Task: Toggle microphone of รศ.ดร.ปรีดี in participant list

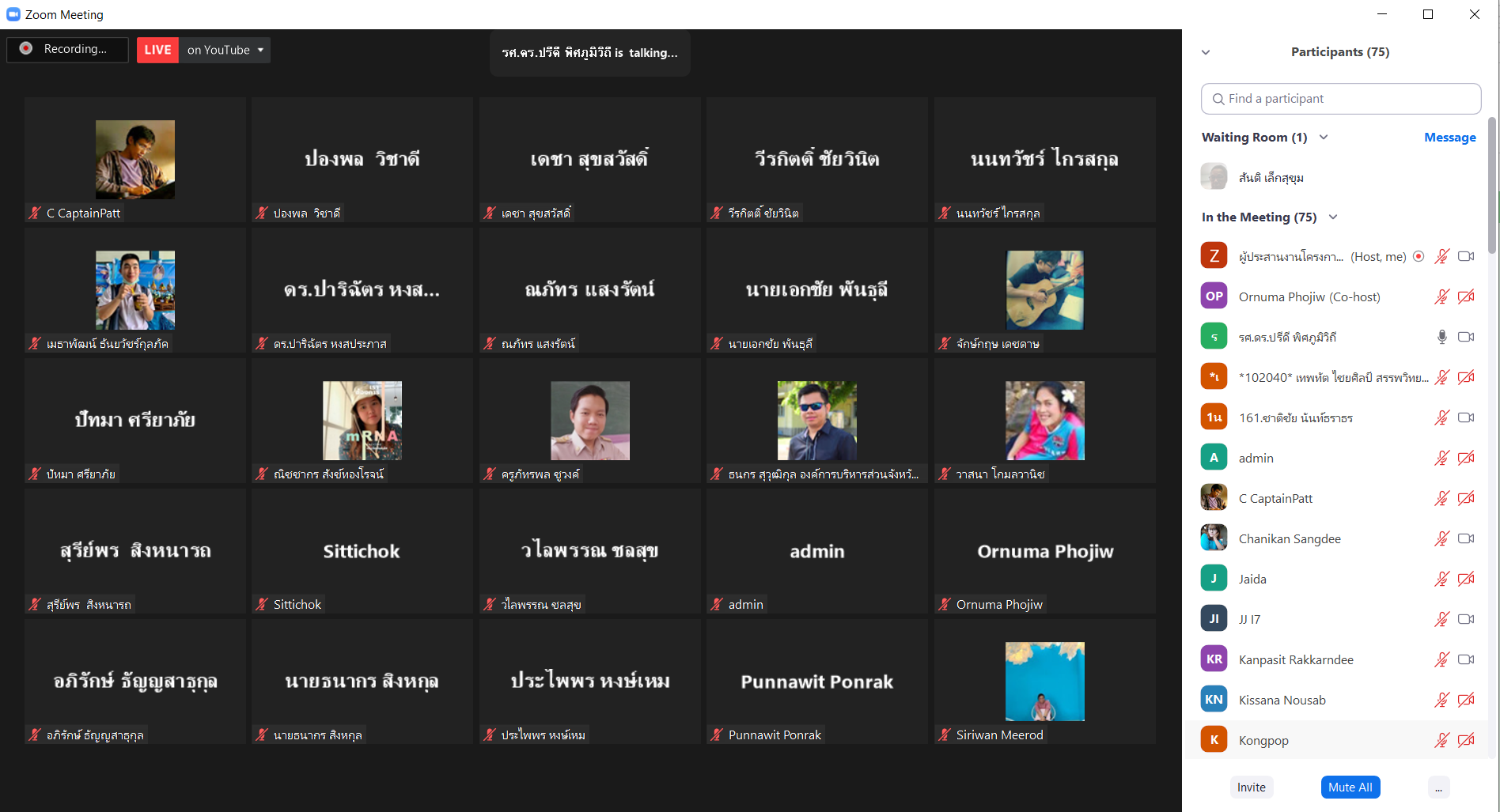Action: click(1442, 337)
